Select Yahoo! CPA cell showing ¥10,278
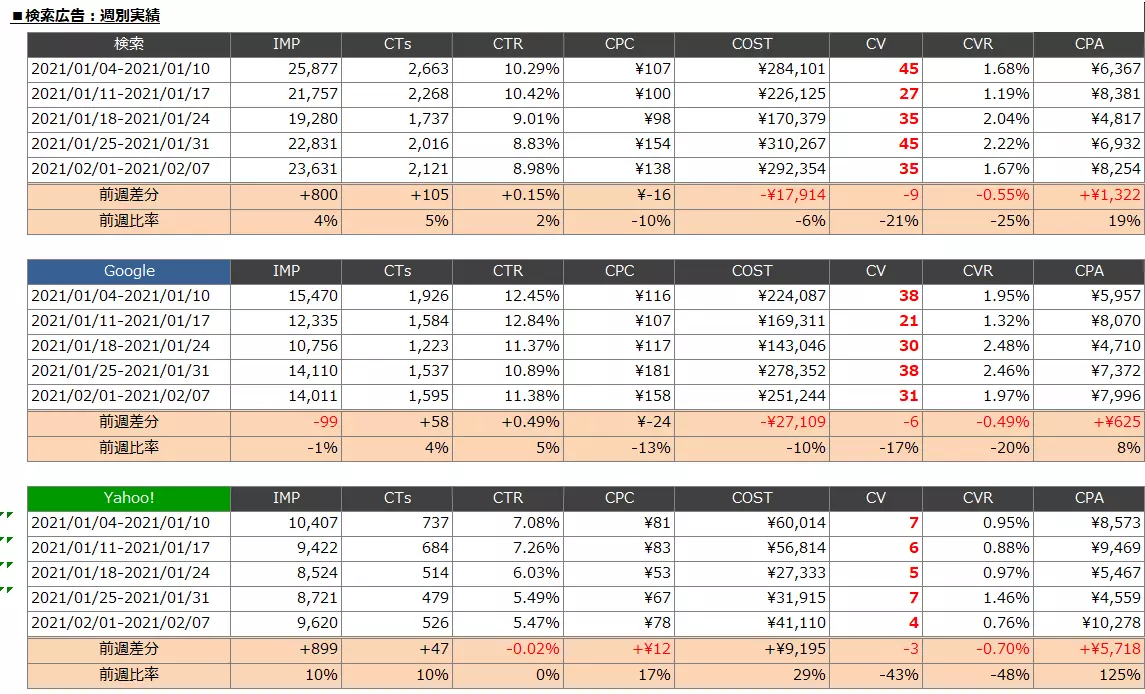 (1089, 622)
